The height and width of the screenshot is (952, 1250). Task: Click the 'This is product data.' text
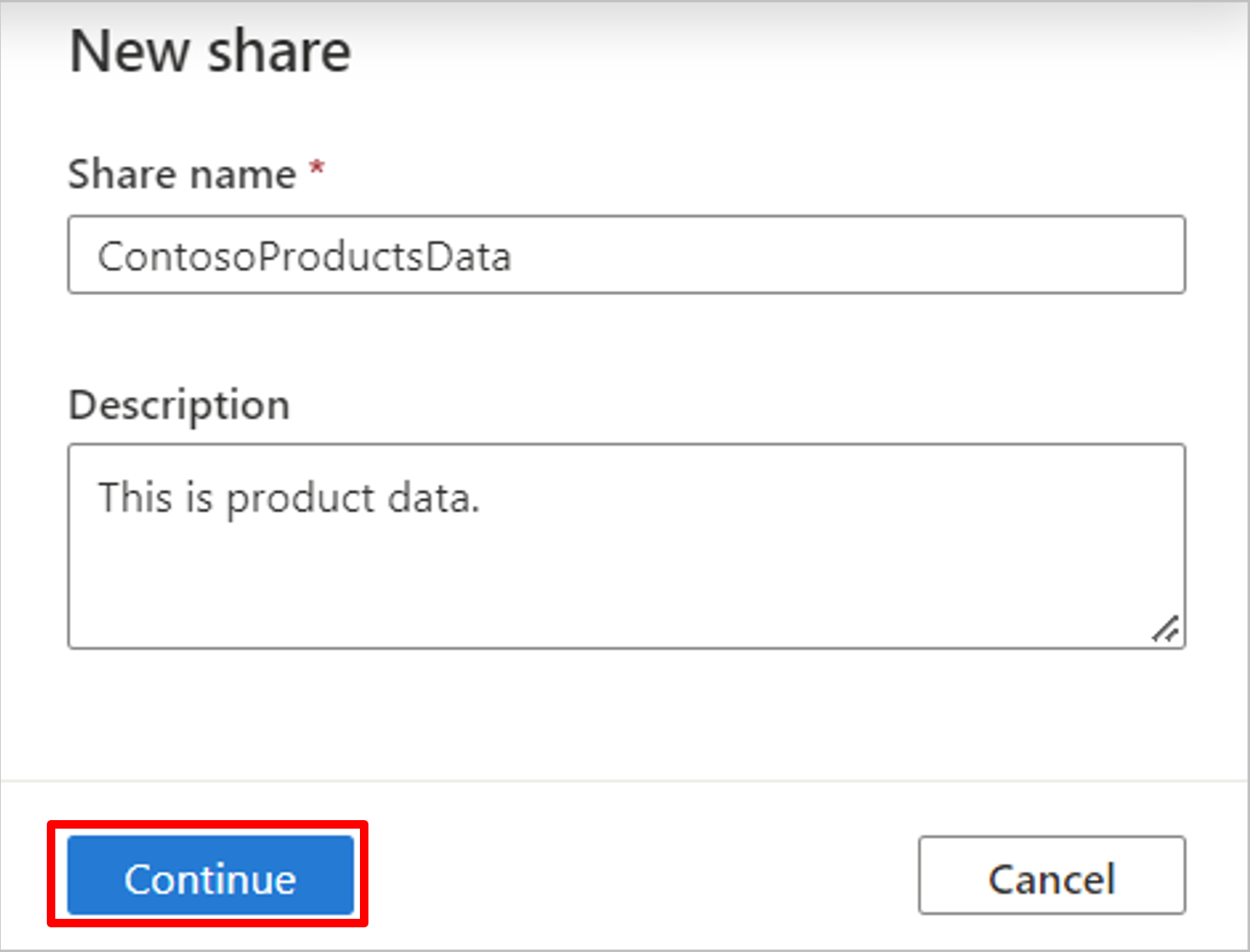tap(289, 498)
